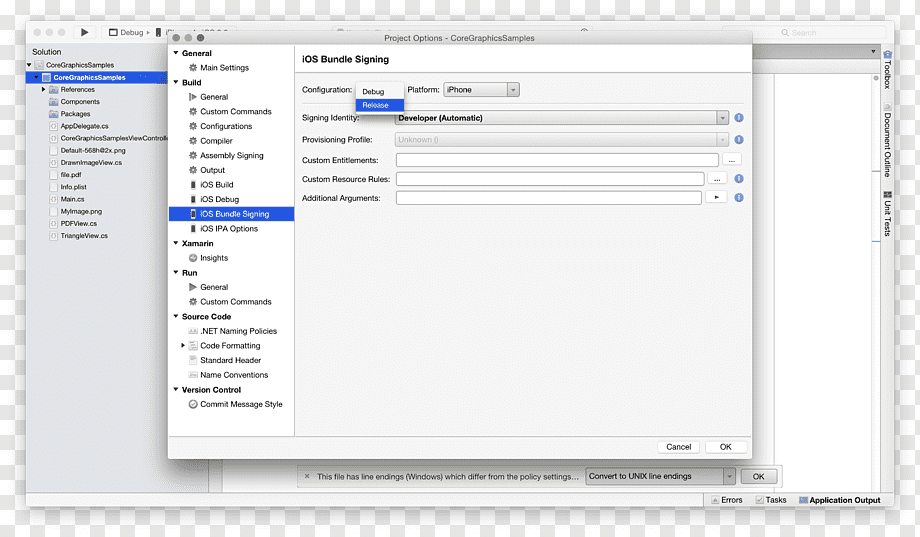Click Cancel in Project Options
The width and height of the screenshot is (920, 537).
click(x=678, y=447)
